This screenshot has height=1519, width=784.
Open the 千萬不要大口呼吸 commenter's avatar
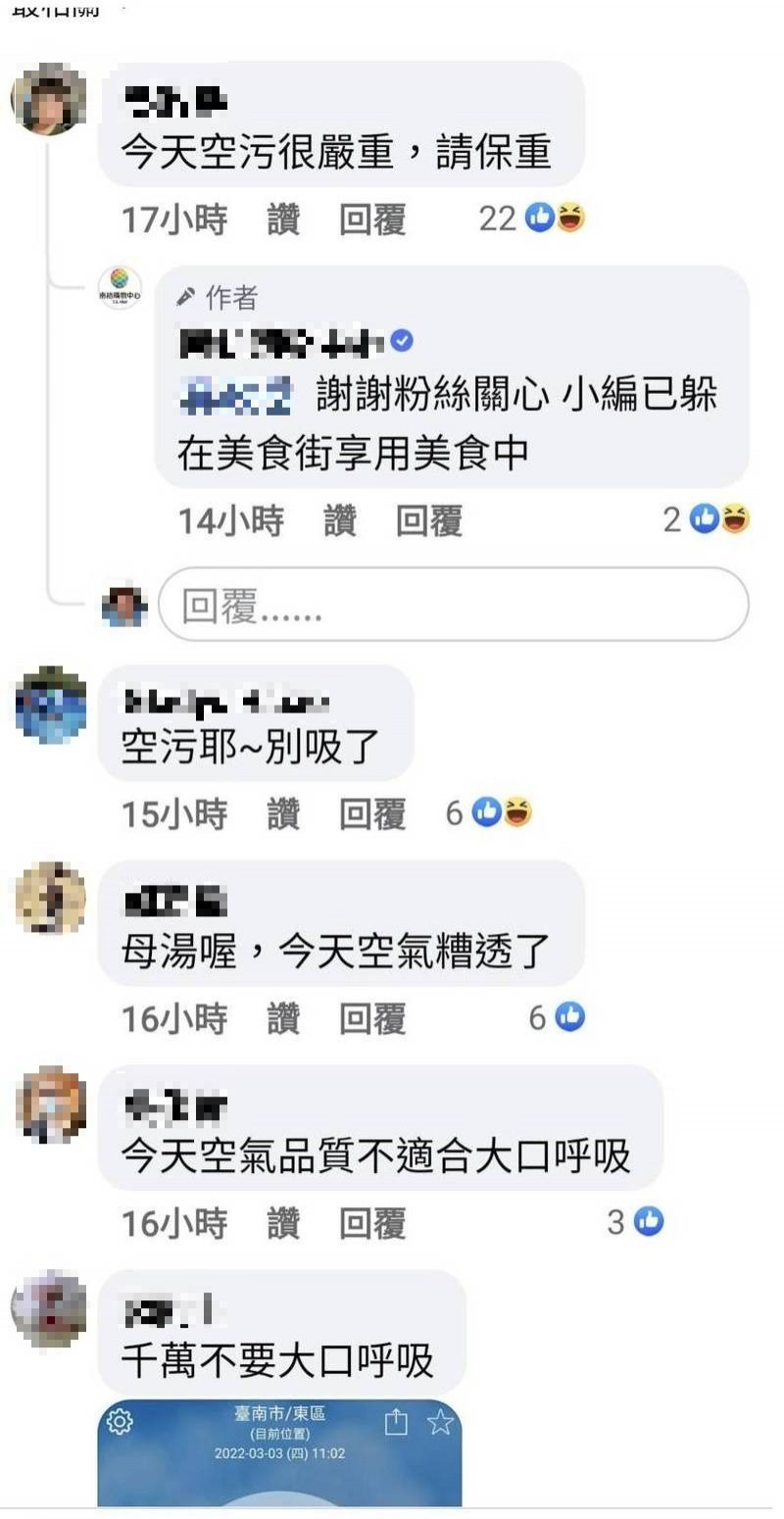(49, 1308)
